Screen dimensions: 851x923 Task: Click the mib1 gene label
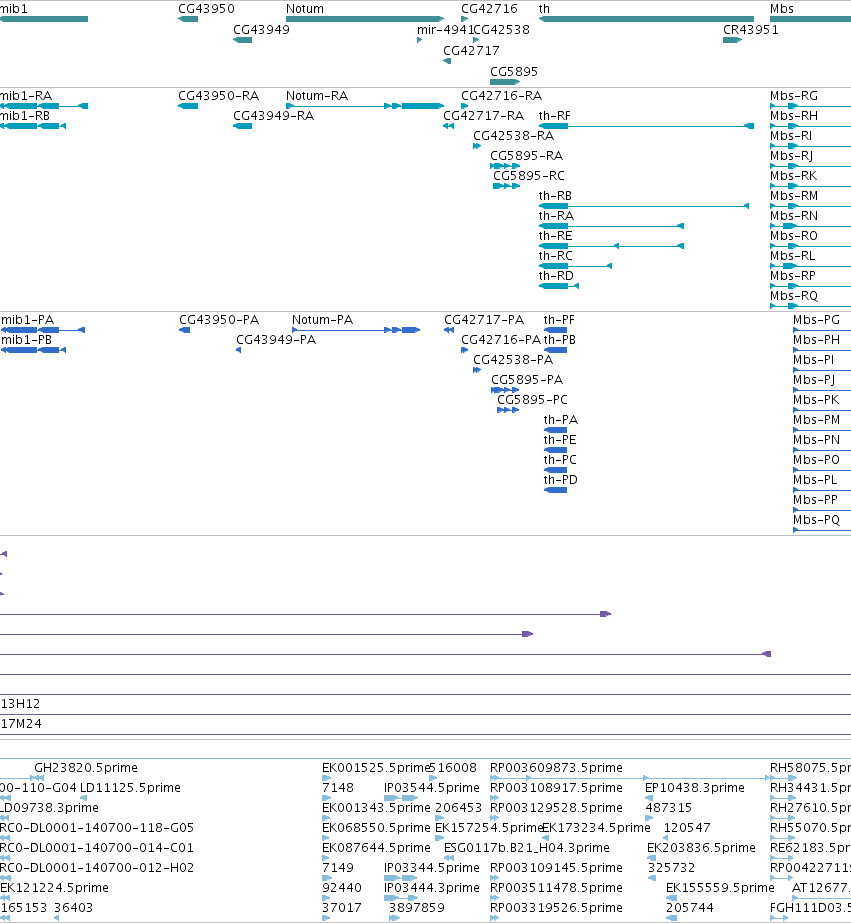14,9
